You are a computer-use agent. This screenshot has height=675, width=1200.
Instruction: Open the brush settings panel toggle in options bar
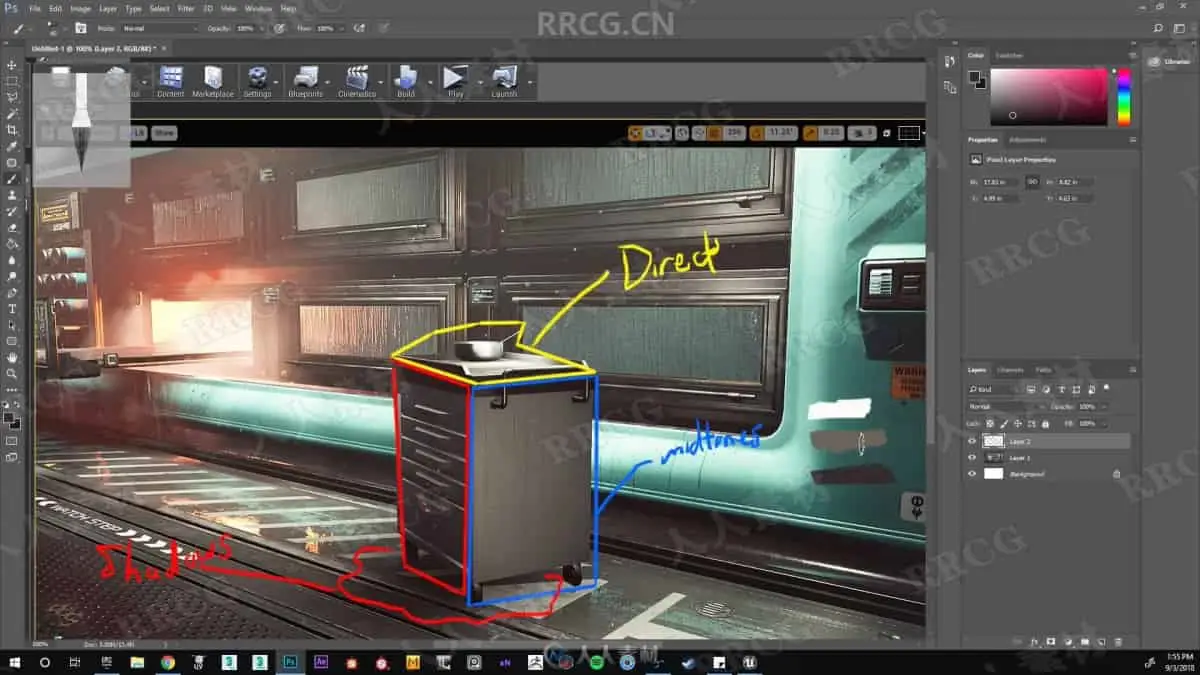click(x=80, y=28)
